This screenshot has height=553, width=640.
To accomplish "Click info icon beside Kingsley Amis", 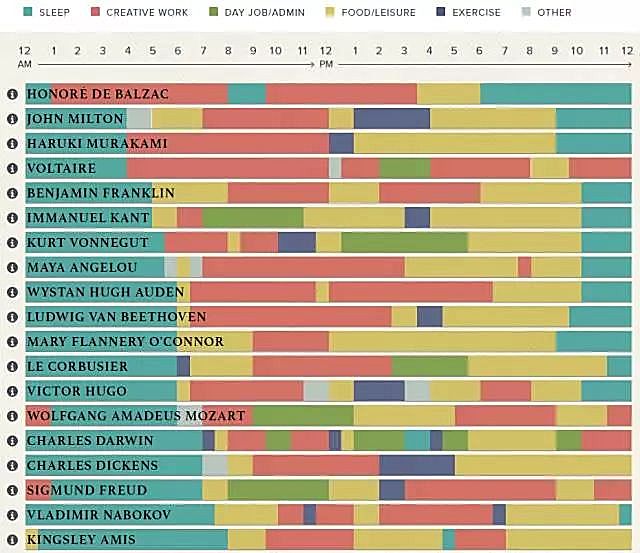I will click(x=12, y=540).
